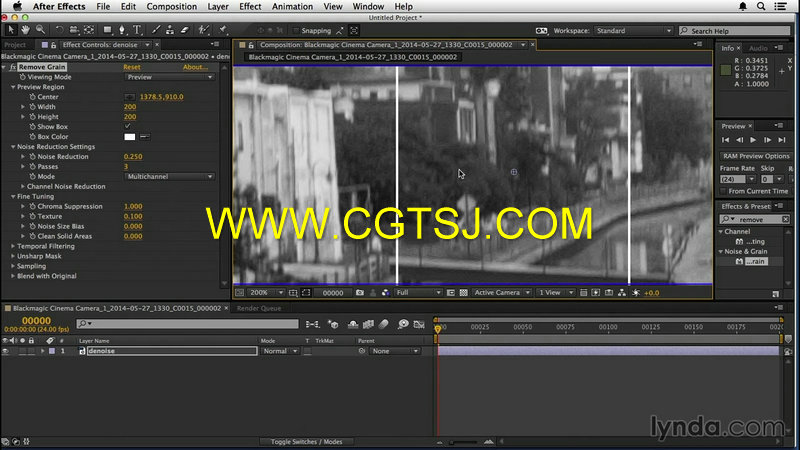Expand the Temporal Filtering group

point(13,246)
